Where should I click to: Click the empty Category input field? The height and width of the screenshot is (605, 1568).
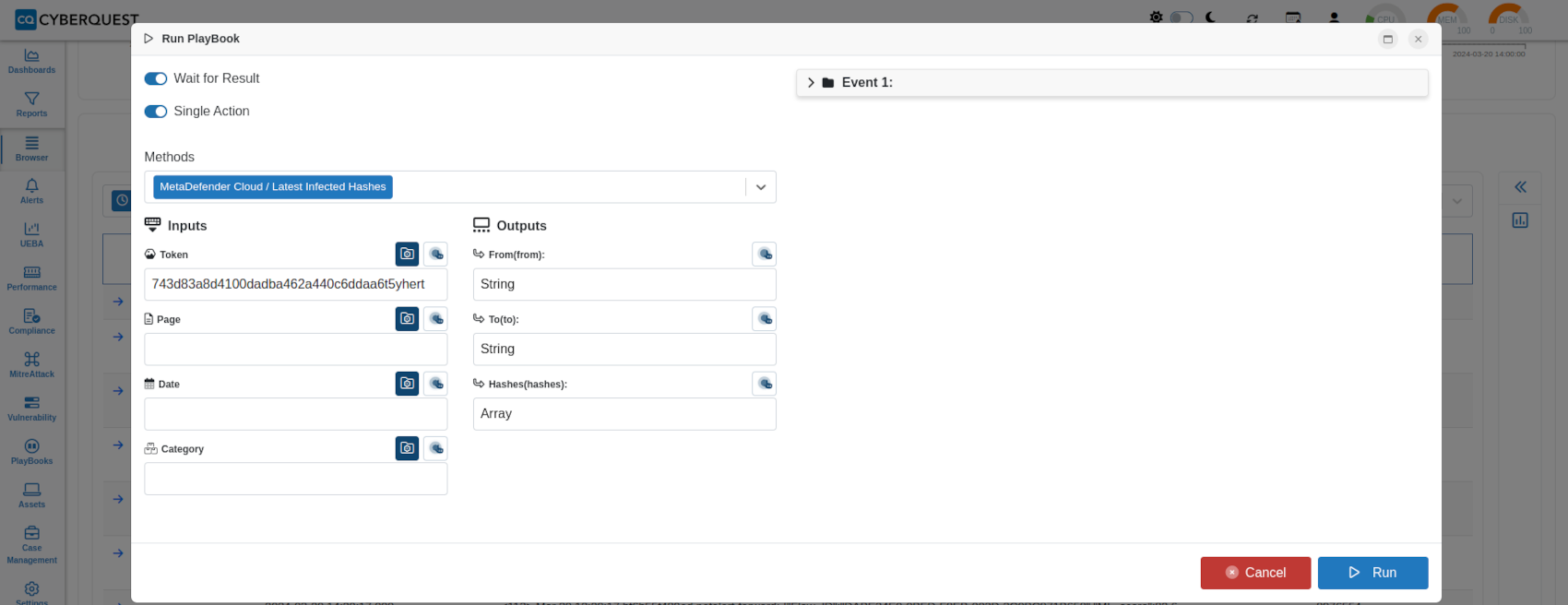pos(296,479)
